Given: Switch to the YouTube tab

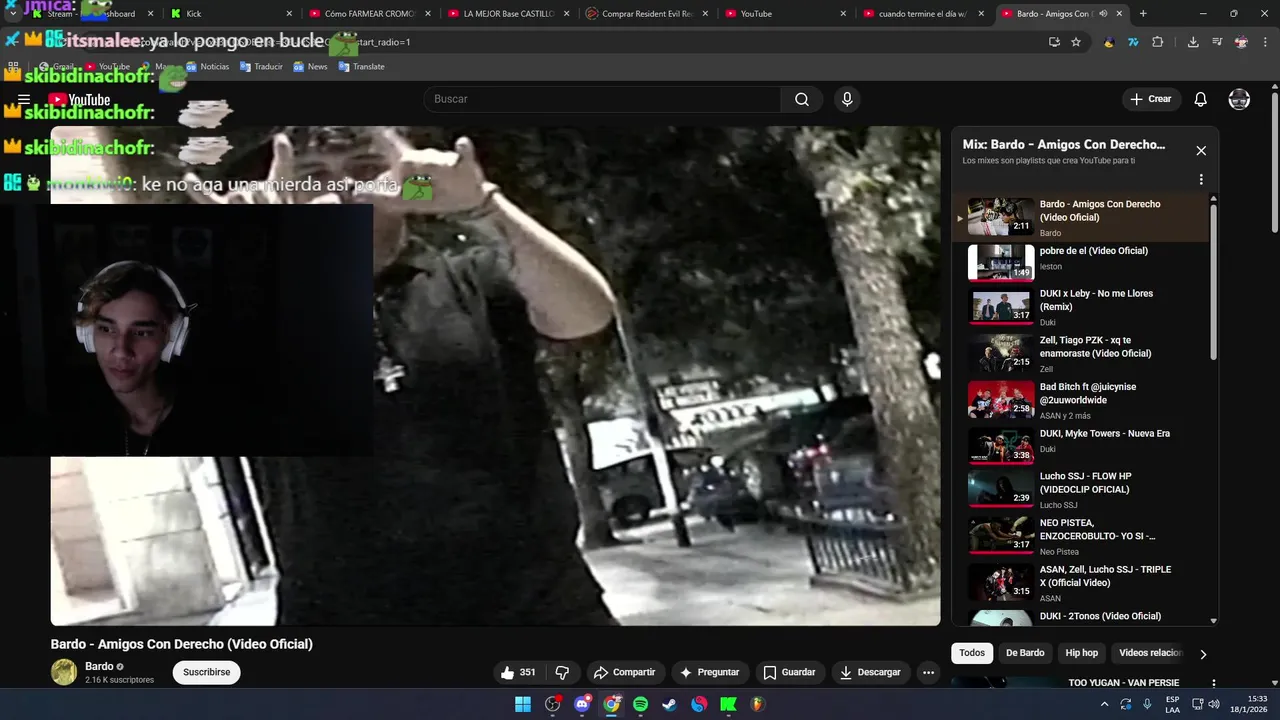Looking at the screenshot, I should click(x=785, y=14).
